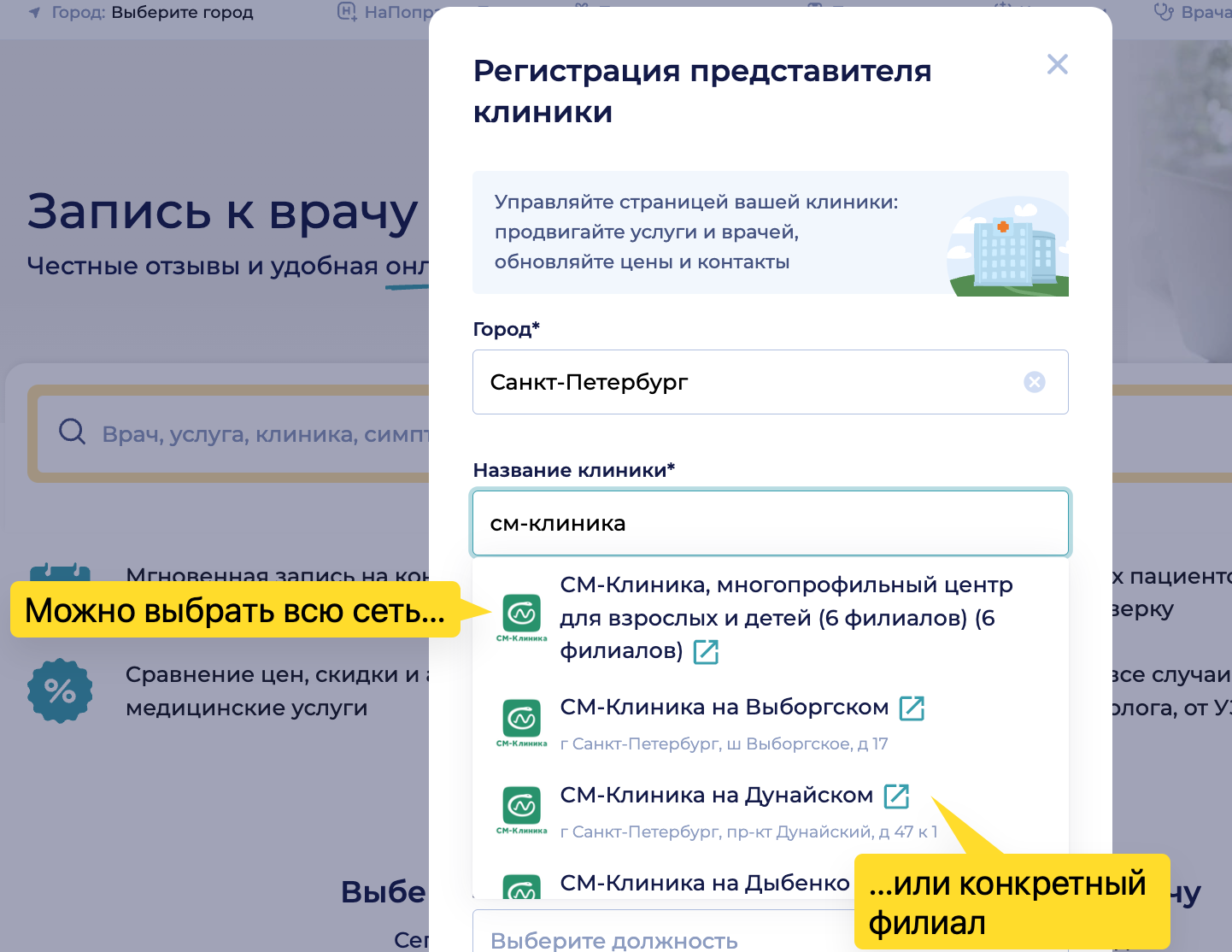Open external link for СМ-Клиника многопрофильный центр
This screenshot has width=1232, height=952.
(707, 652)
